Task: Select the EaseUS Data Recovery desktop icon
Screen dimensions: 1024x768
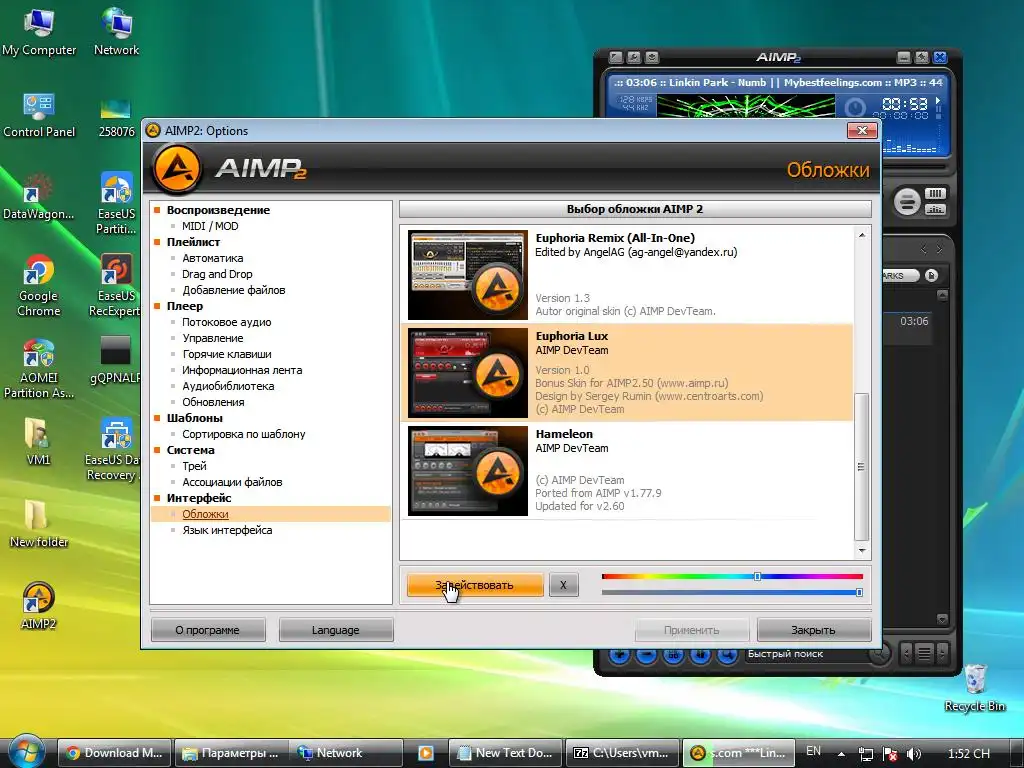Action: pyautogui.click(x=112, y=450)
